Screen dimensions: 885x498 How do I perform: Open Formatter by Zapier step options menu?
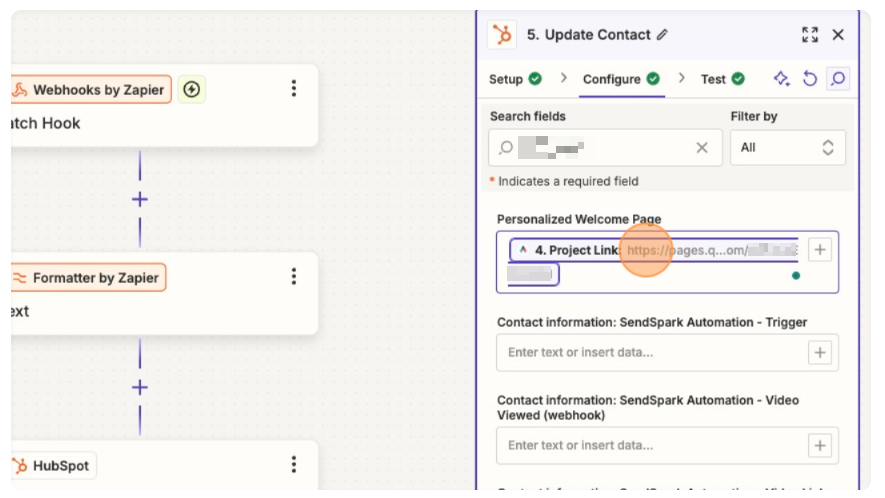tap(293, 277)
